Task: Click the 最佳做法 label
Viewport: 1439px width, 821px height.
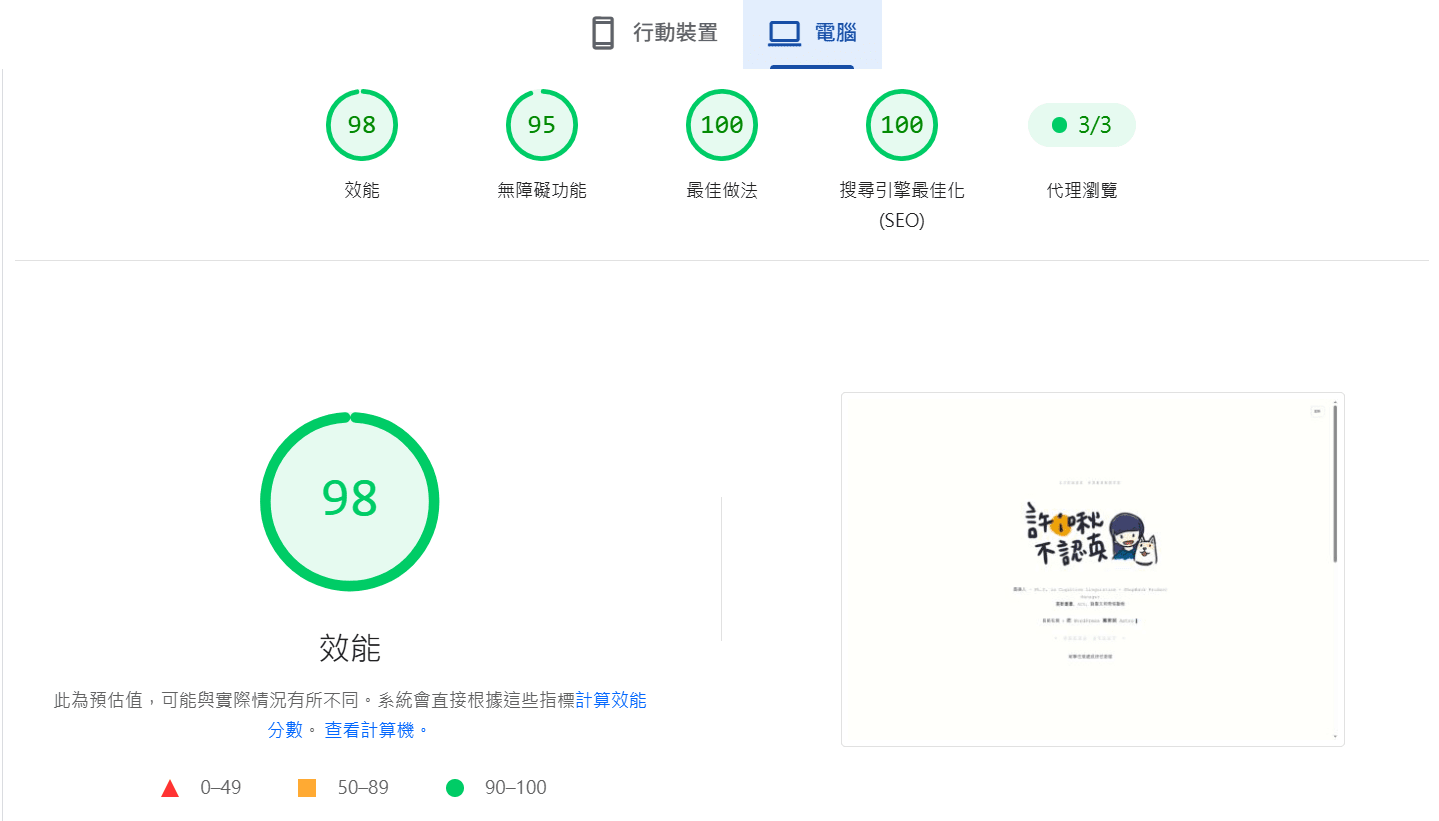Action: coord(722,190)
